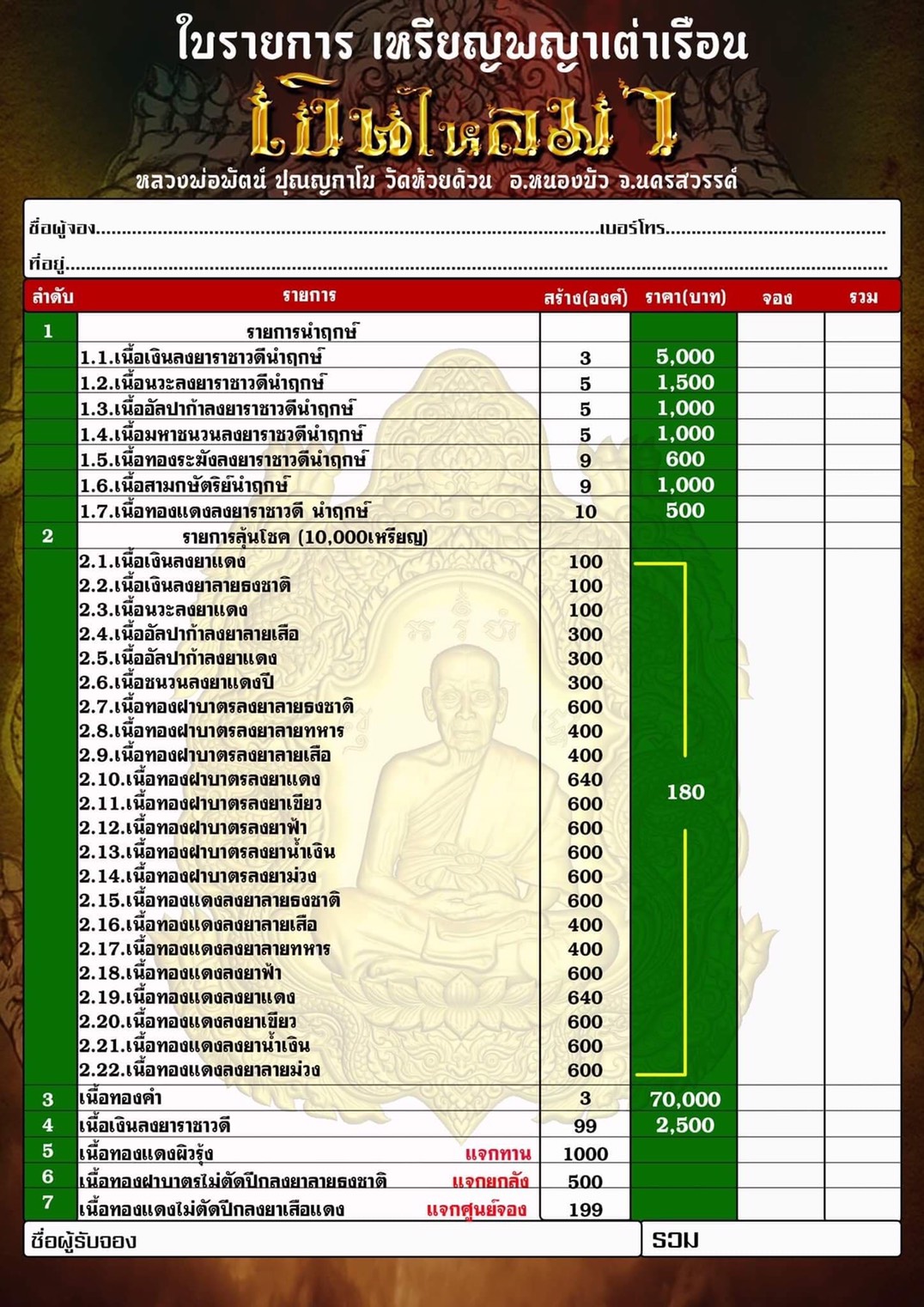Click the 'รวม' column header in red bar
The image size is (924, 1307).
863,298
